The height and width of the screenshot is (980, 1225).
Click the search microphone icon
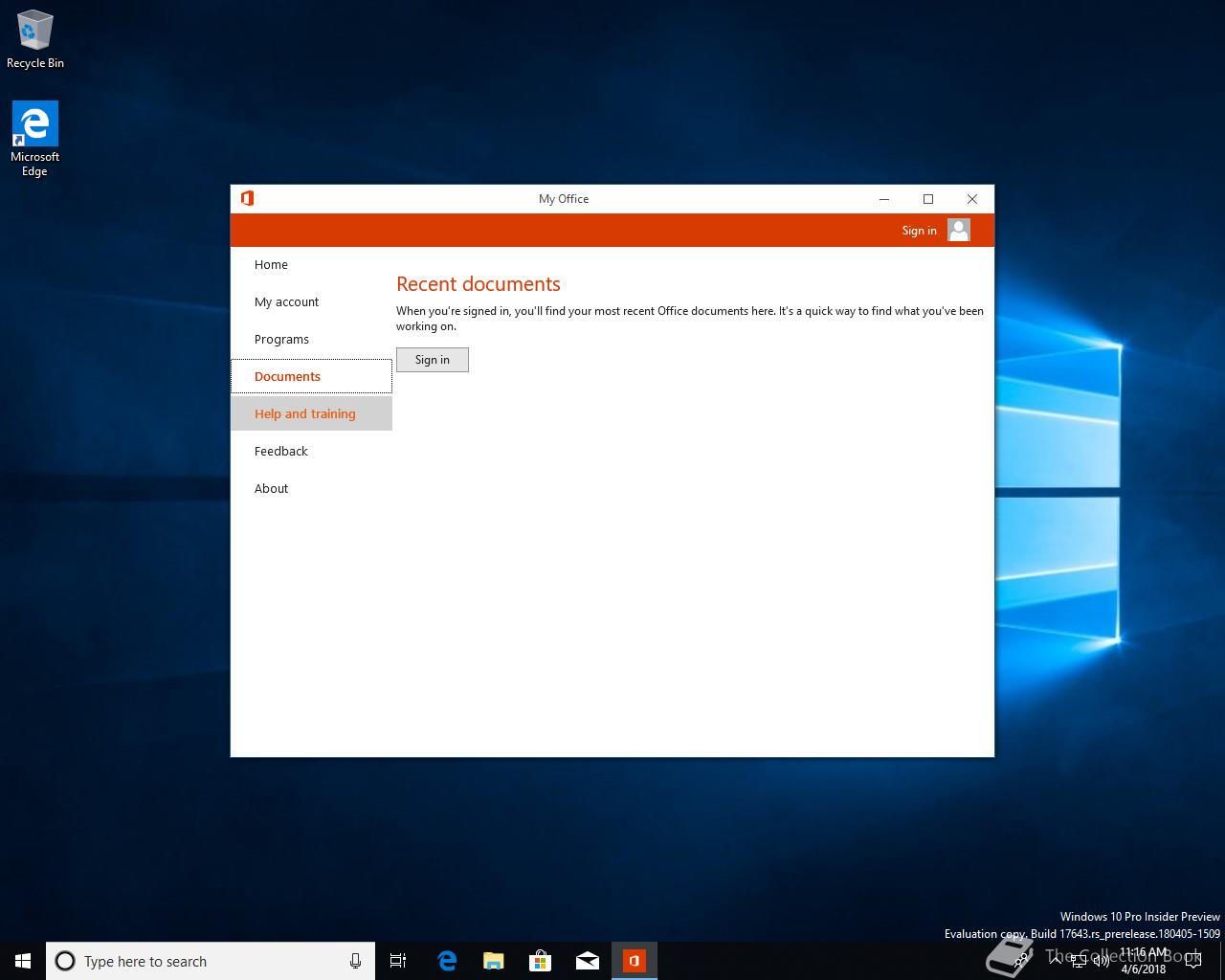tap(355, 961)
